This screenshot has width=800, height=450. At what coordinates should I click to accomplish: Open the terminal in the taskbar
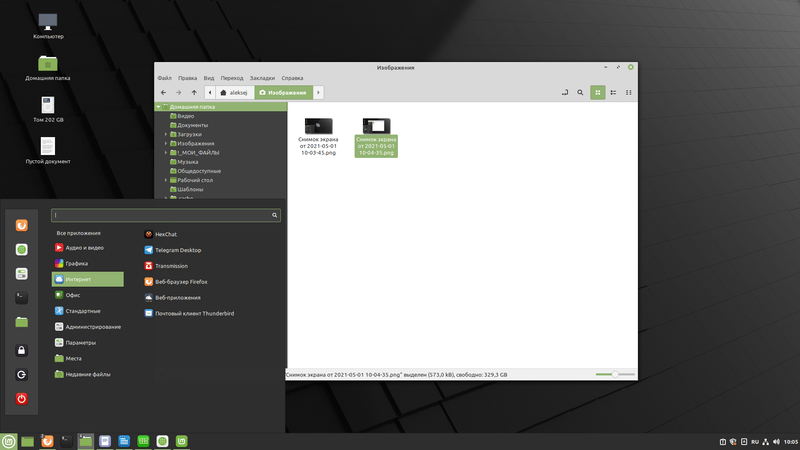66,441
